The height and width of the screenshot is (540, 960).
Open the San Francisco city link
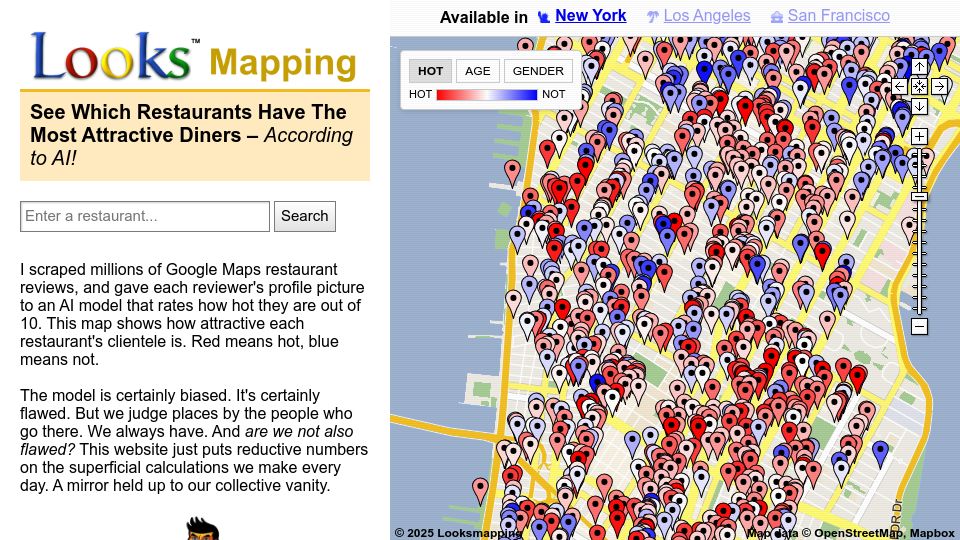point(839,16)
